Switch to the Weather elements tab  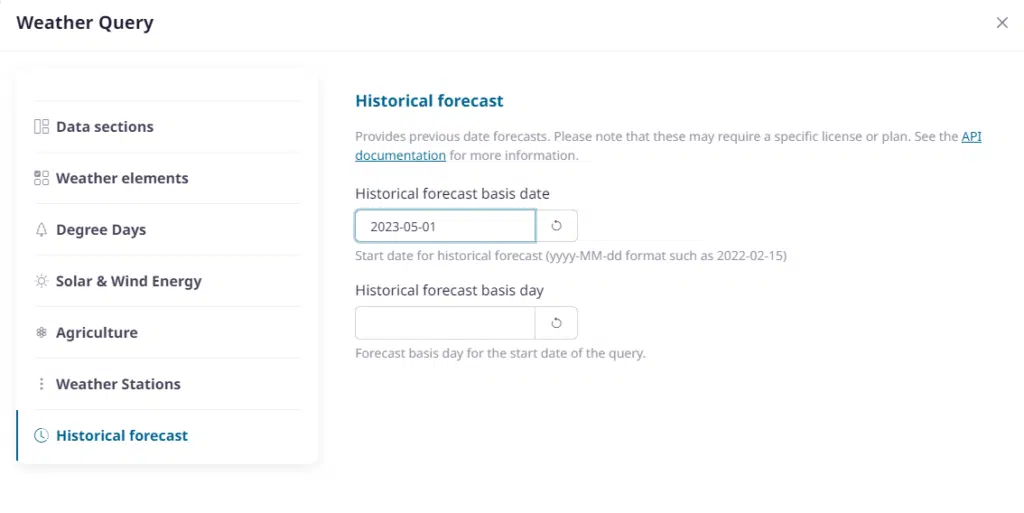click(122, 178)
